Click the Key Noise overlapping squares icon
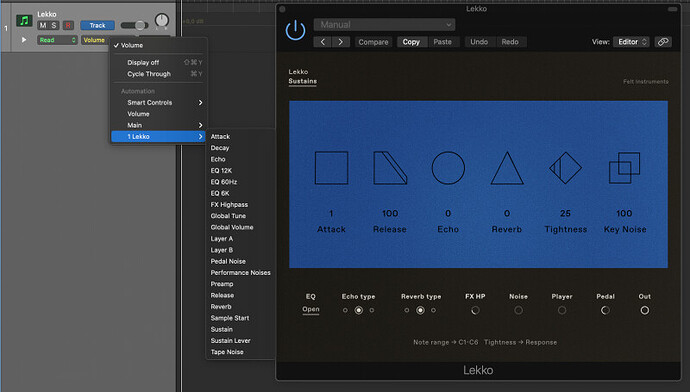 coord(624,168)
